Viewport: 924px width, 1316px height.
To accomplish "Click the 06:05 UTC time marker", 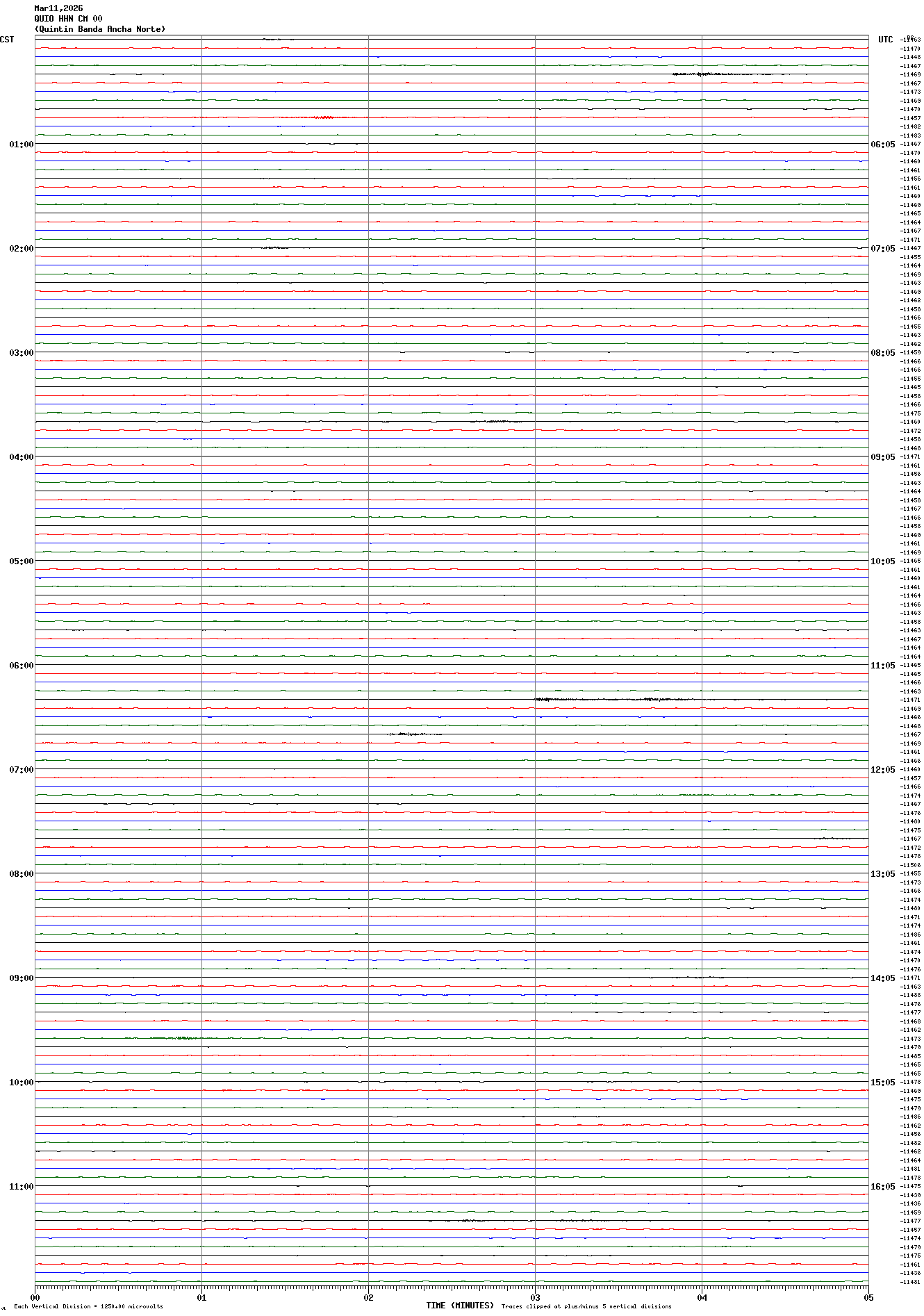I will [x=883, y=145].
